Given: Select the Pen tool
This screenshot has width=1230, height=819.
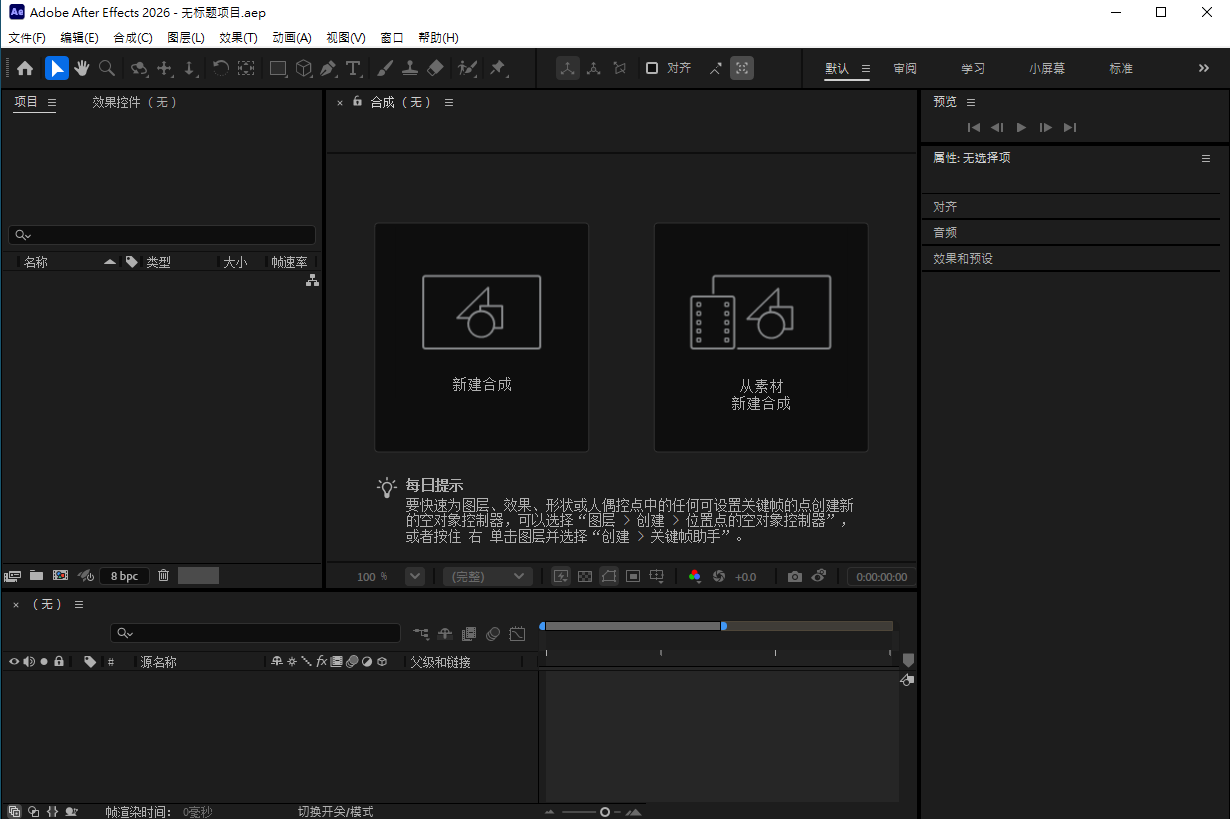Looking at the screenshot, I should [x=328, y=68].
